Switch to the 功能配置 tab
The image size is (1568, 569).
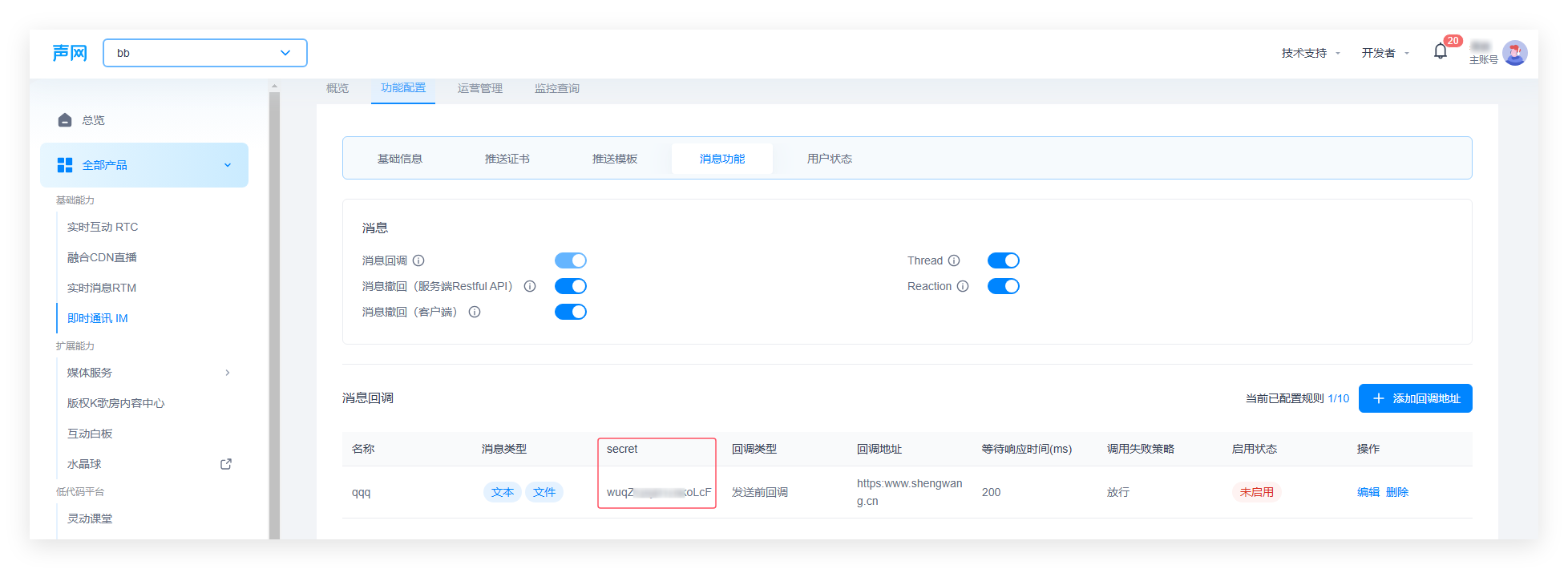pos(403,88)
